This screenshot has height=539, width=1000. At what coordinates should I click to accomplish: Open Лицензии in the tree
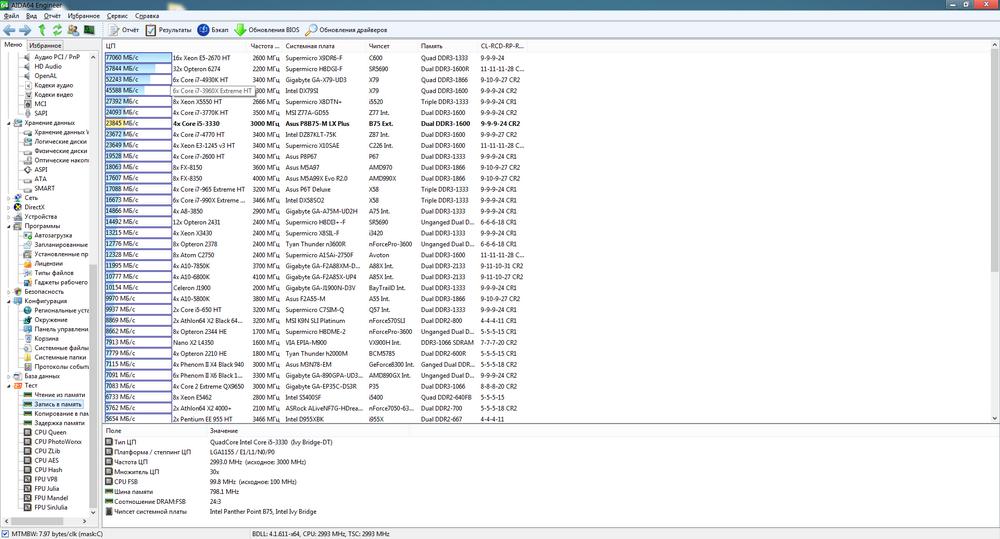coord(48,263)
